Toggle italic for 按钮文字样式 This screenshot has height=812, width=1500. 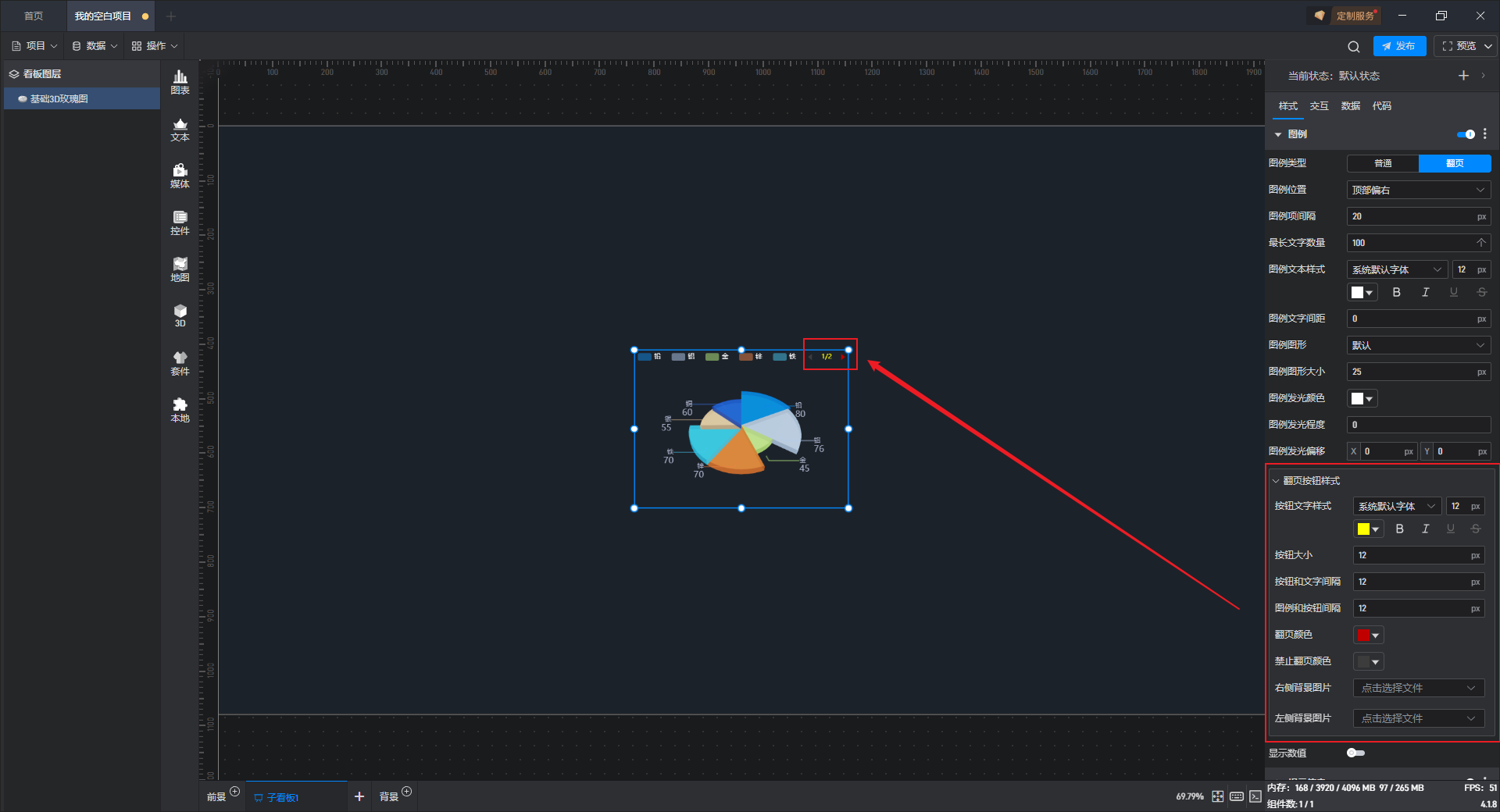(1425, 529)
